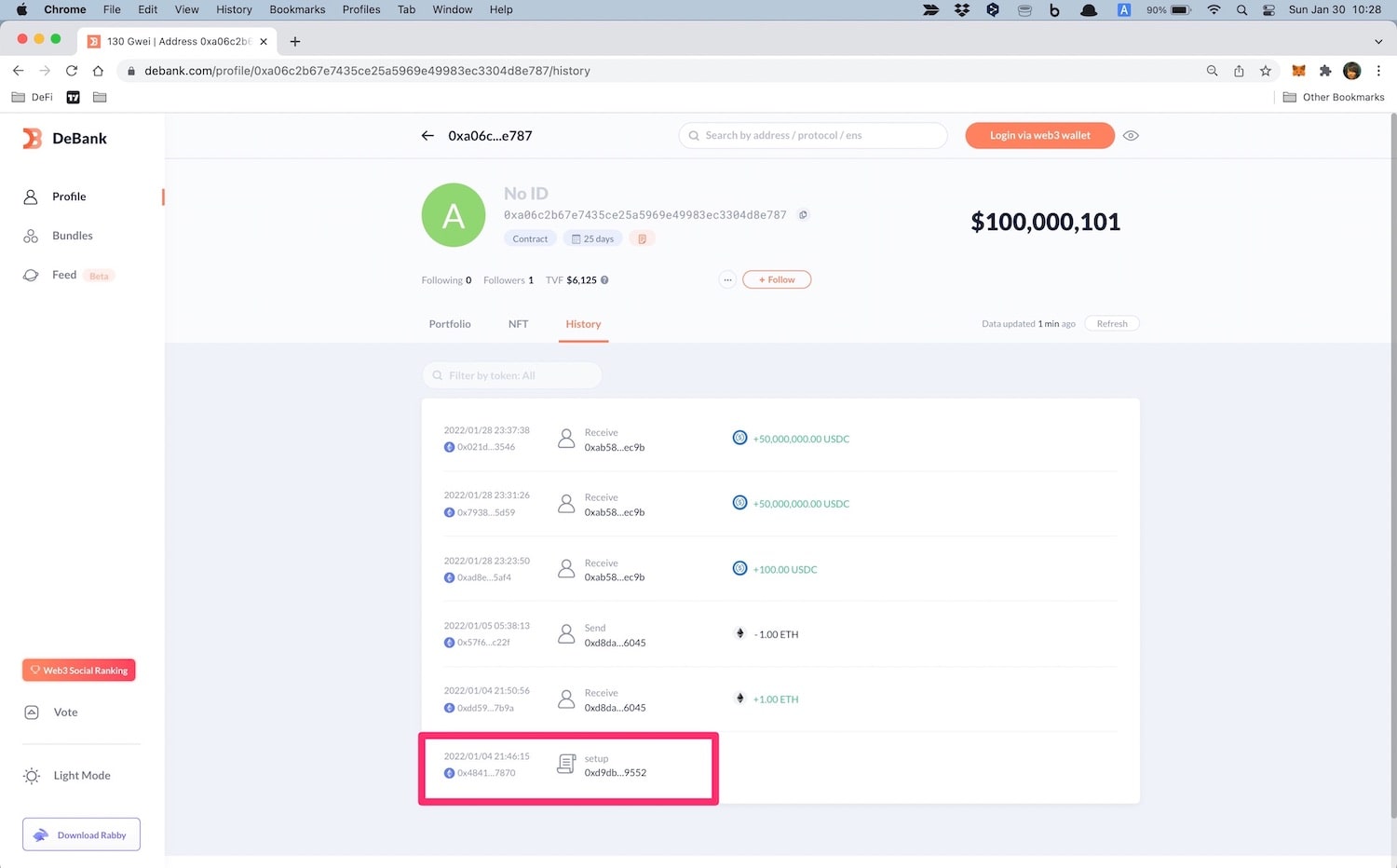This screenshot has width=1397, height=868.
Task: Click ETH icon beside -1.00 ETH
Action: tap(740, 633)
